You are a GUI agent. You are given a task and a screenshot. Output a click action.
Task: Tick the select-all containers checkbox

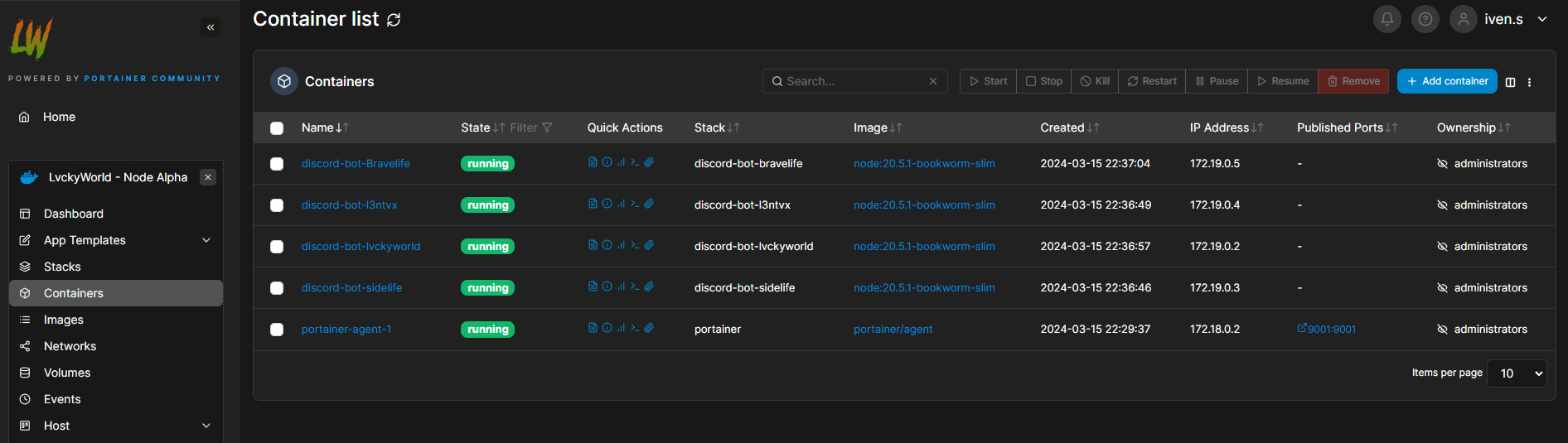pos(277,128)
